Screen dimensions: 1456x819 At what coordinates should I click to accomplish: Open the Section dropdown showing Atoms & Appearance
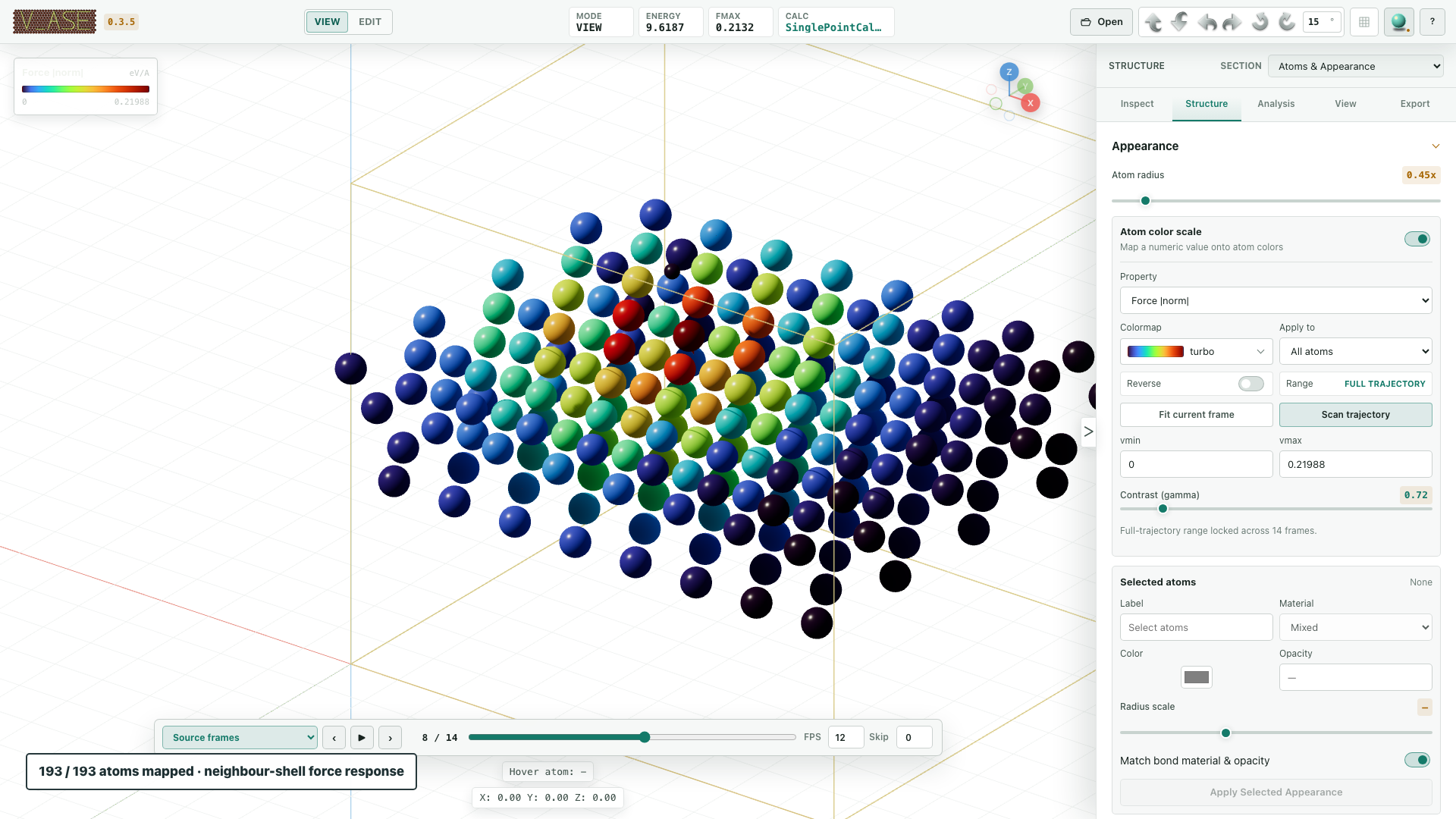[x=1356, y=66]
